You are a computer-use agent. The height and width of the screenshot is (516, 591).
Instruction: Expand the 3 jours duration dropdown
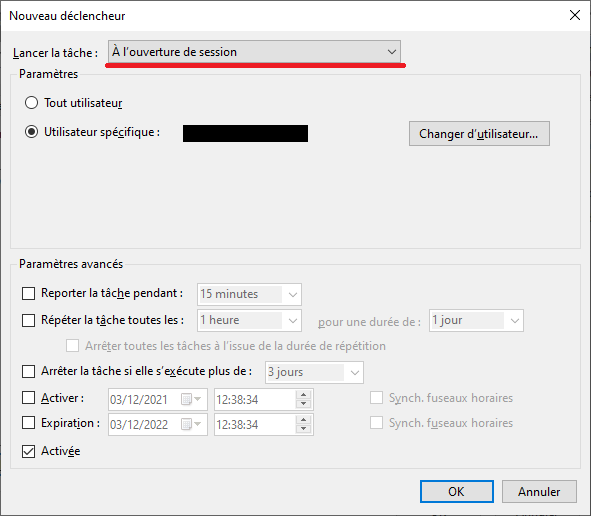[x=314, y=372]
